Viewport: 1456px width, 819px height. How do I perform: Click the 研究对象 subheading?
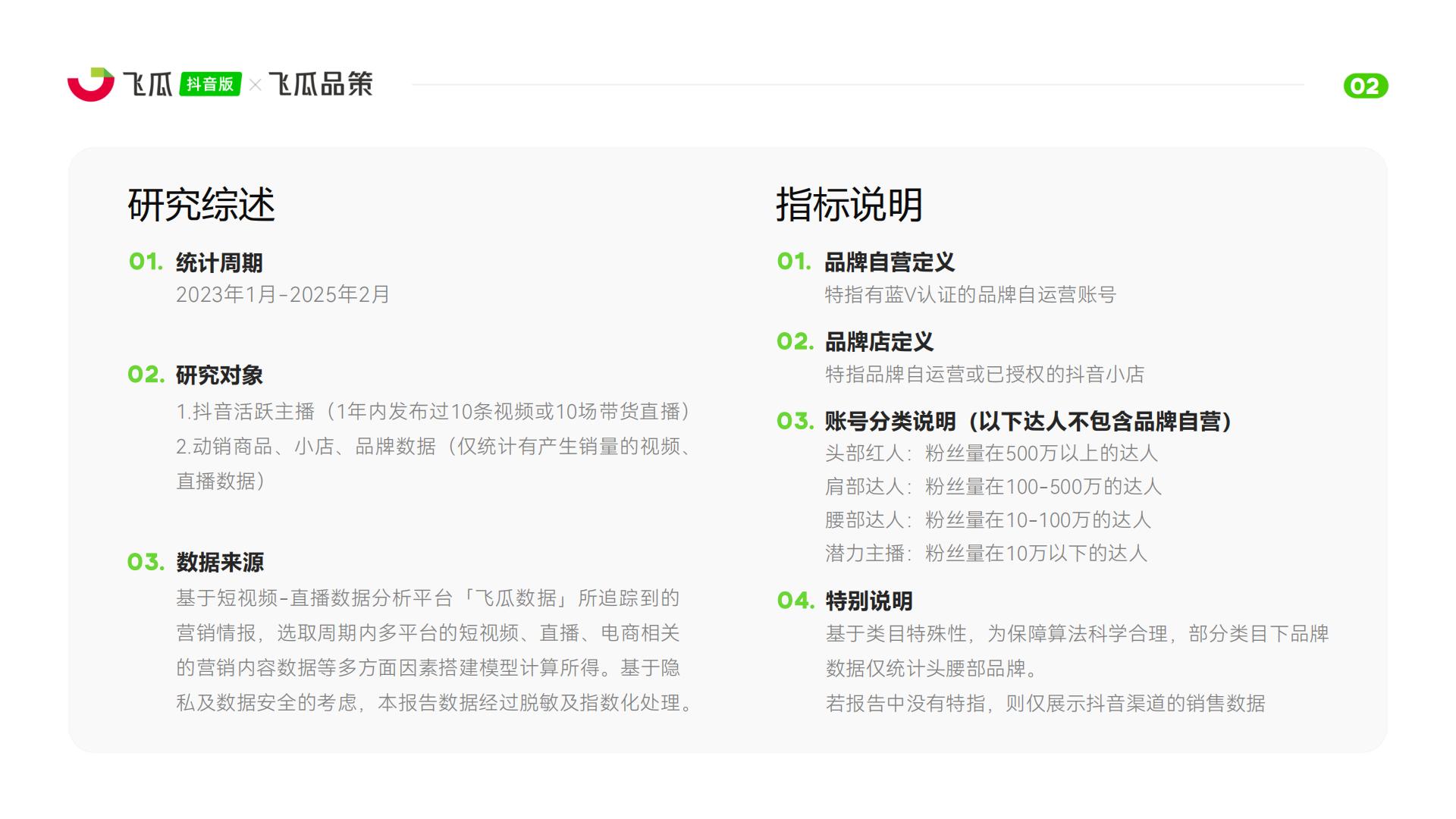coord(219,375)
